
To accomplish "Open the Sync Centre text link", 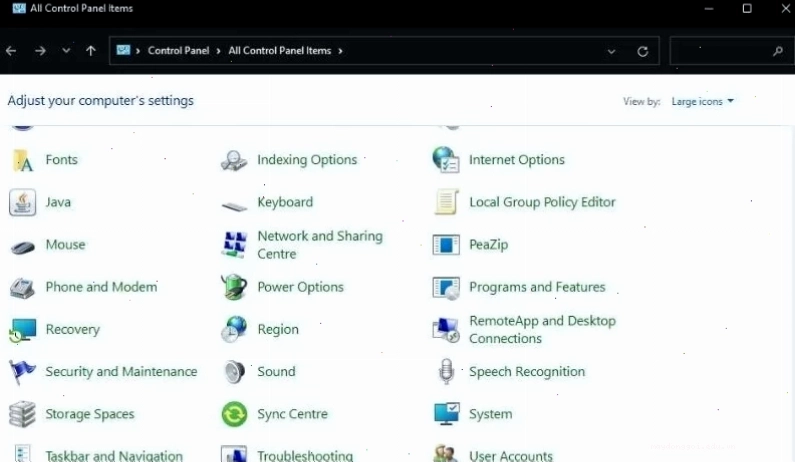I will click(293, 414).
